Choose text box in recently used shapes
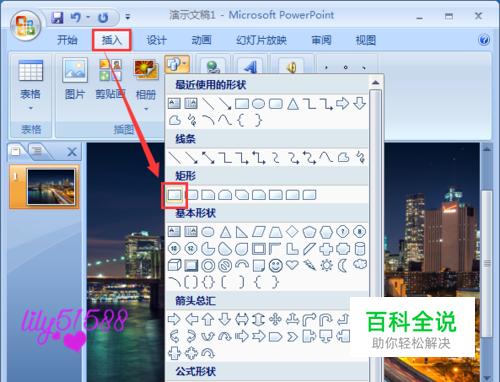 coord(174,104)
